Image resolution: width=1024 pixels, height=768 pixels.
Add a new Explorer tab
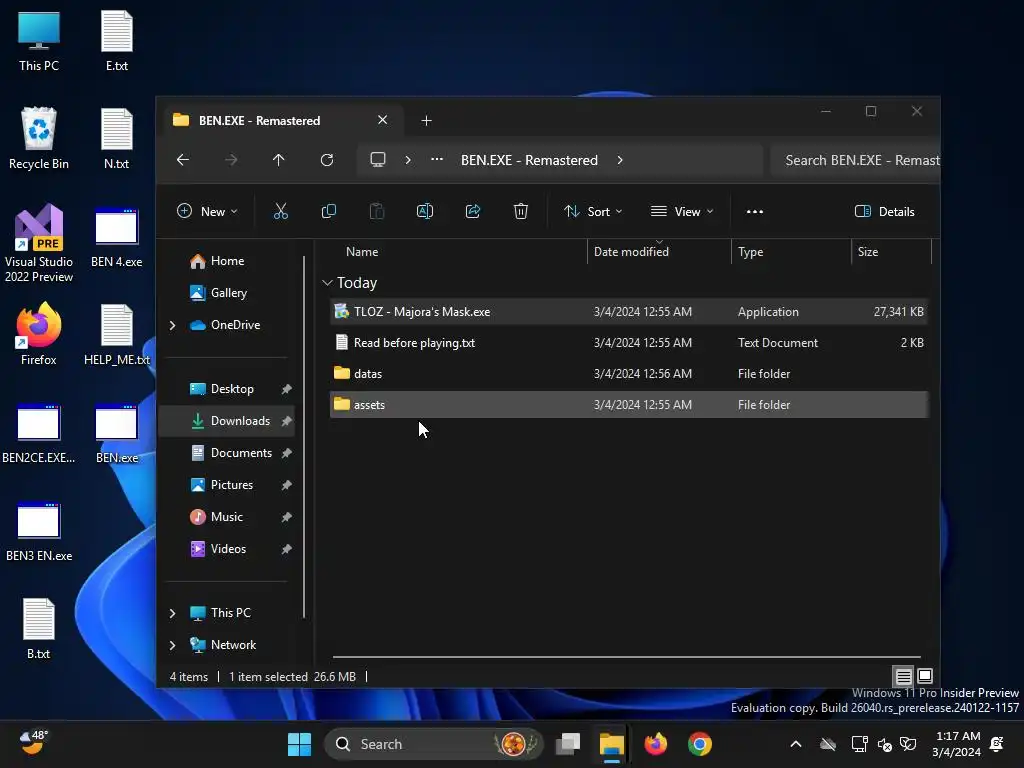click(x=426, y=121)
